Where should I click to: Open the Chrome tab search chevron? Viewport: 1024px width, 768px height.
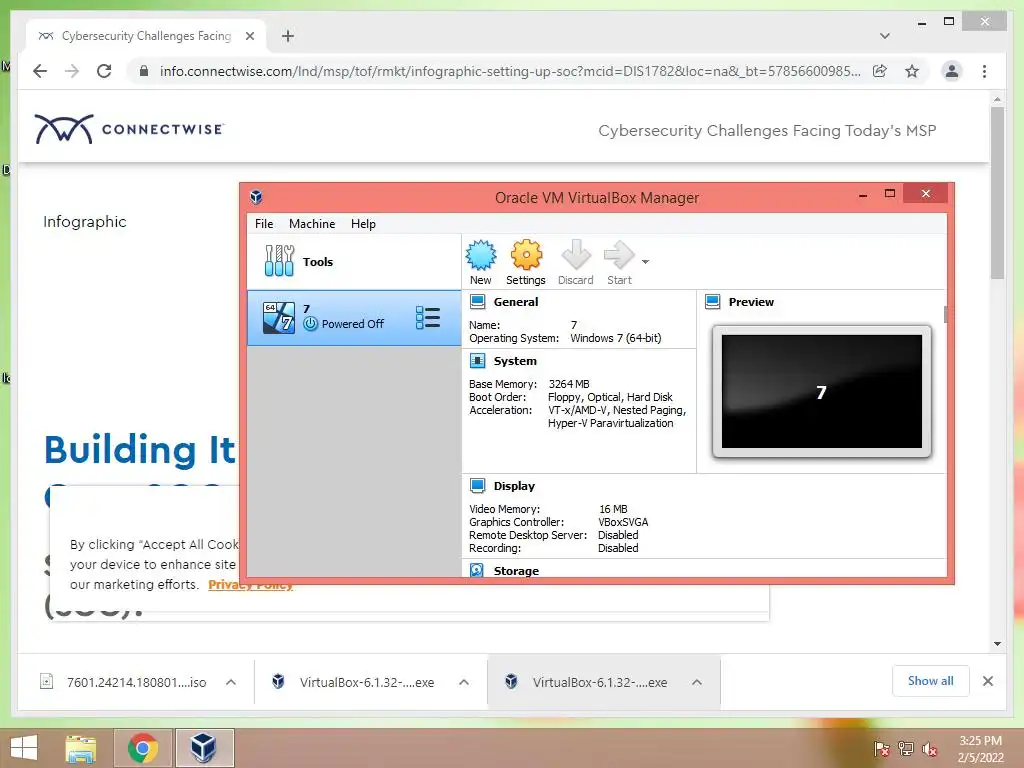884,36
